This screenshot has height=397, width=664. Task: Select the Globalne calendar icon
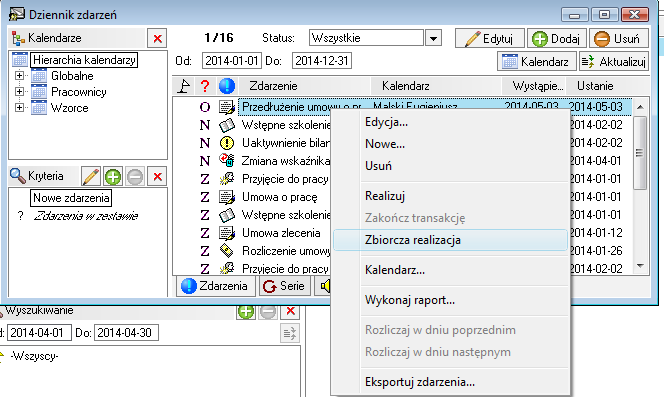coord(39,76)
